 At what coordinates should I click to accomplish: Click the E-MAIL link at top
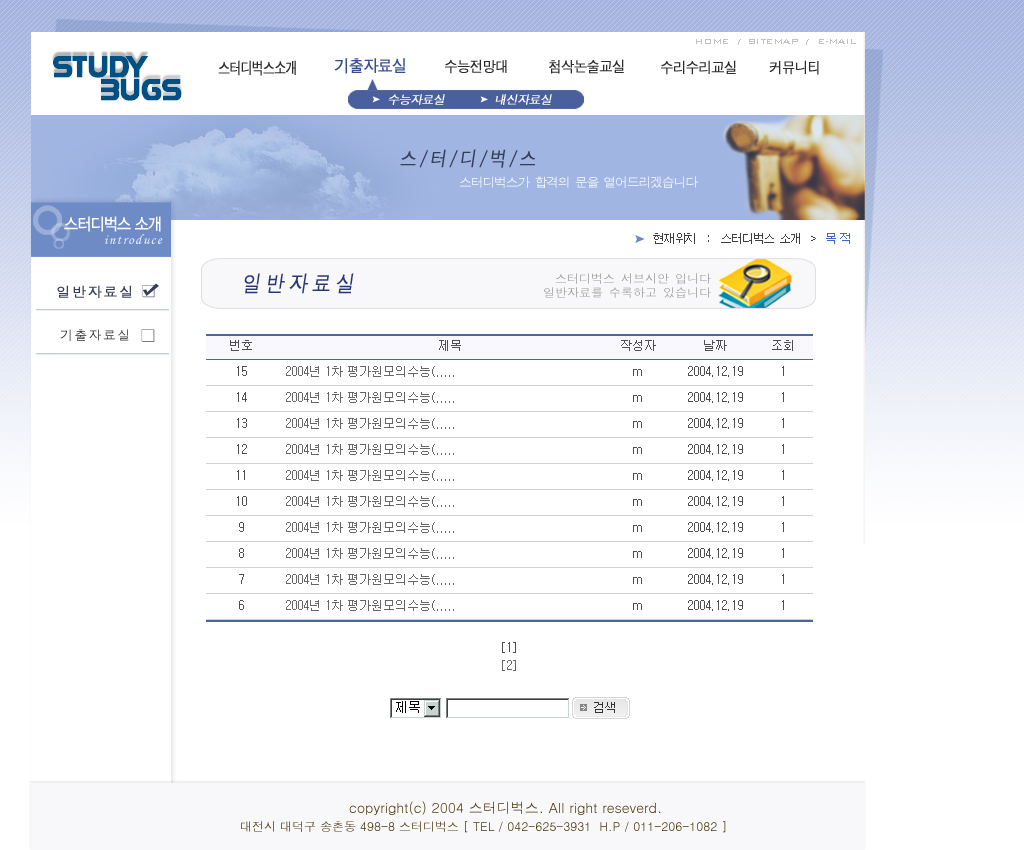point(837,41)
